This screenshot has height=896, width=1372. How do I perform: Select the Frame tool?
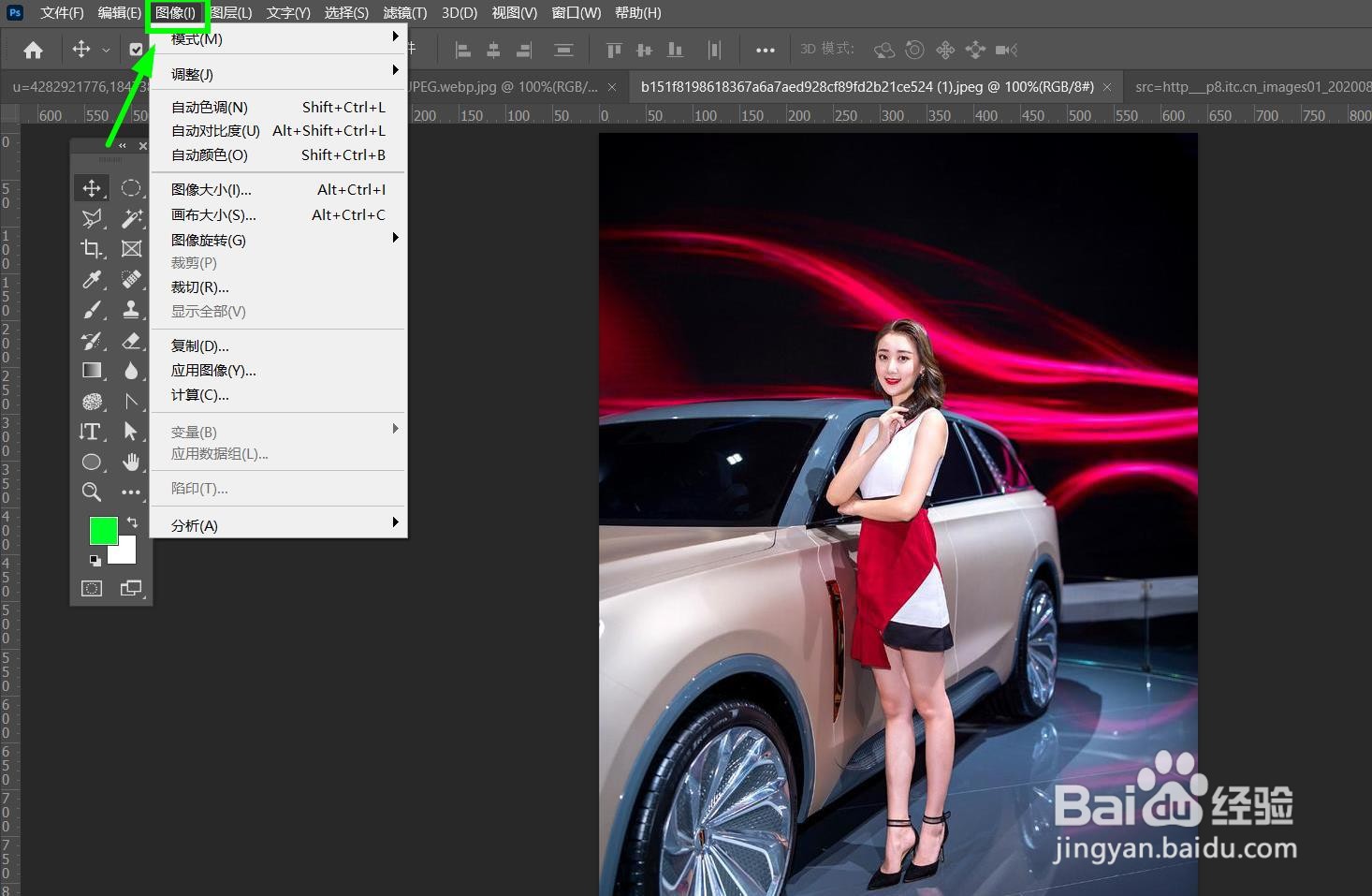tap(131, 248)
